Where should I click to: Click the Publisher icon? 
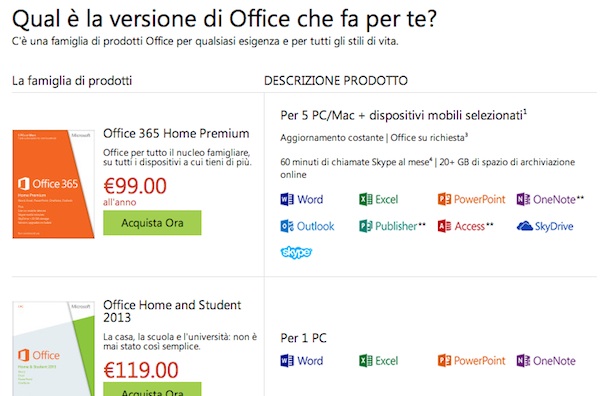[366, 226]
